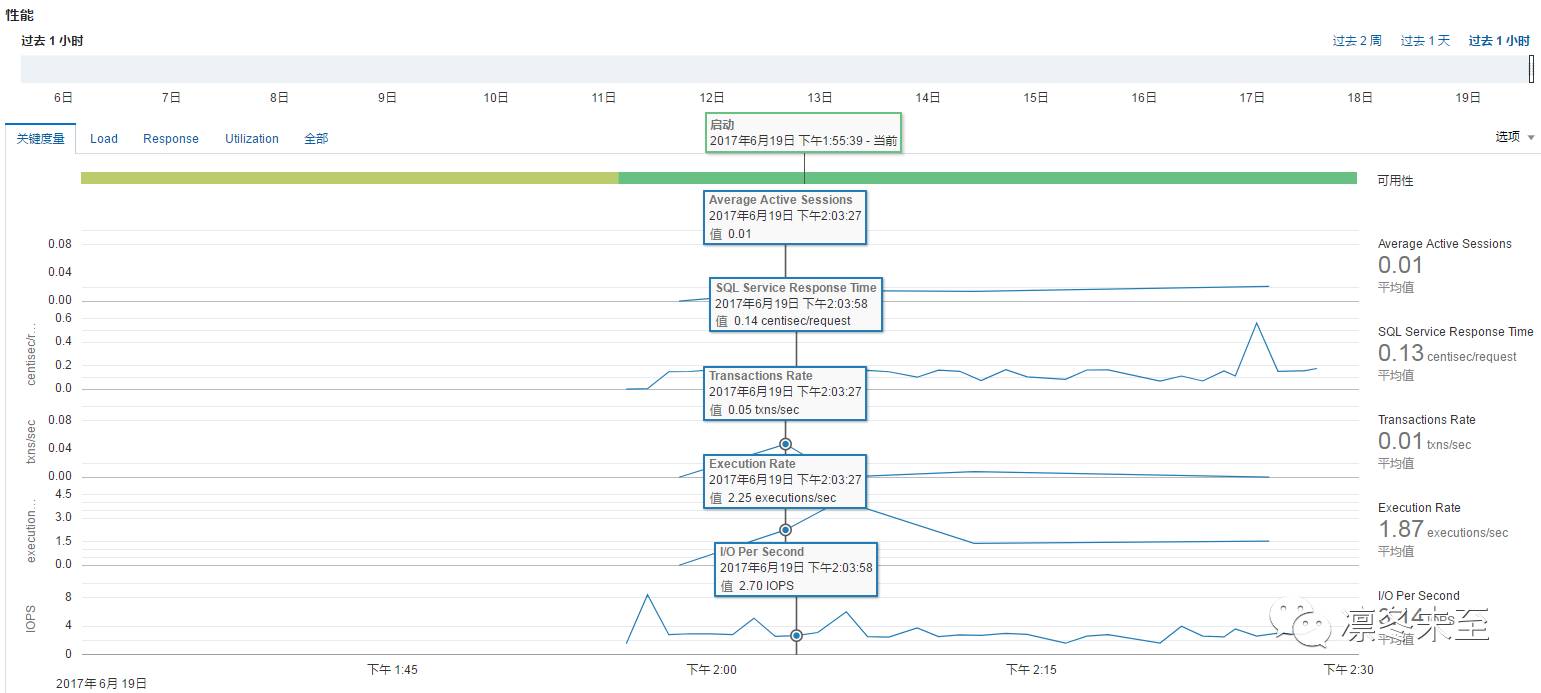Viewport: 1541px width, 693px height.
Task: Click the 启动 startup event tooltip
Action: click(x=804, y=133)
